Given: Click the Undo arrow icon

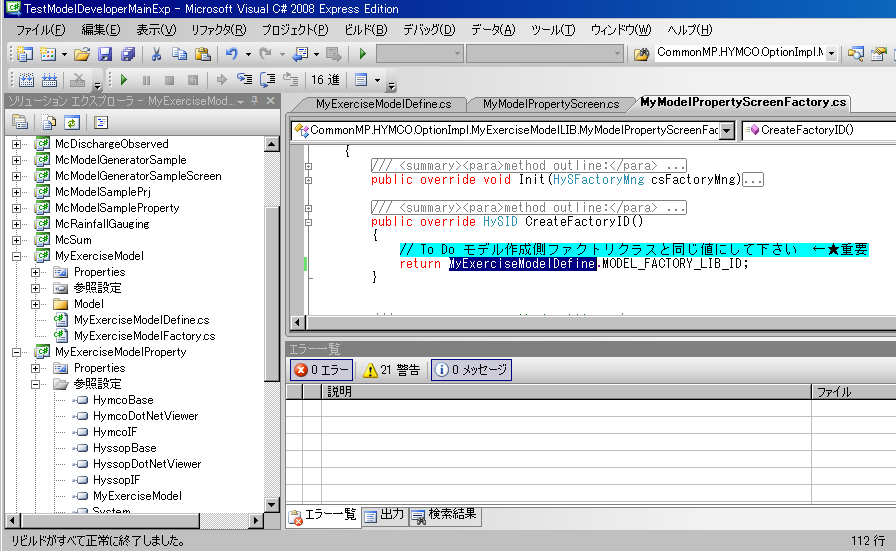Looking at the screenshot, I should (231, 54).
